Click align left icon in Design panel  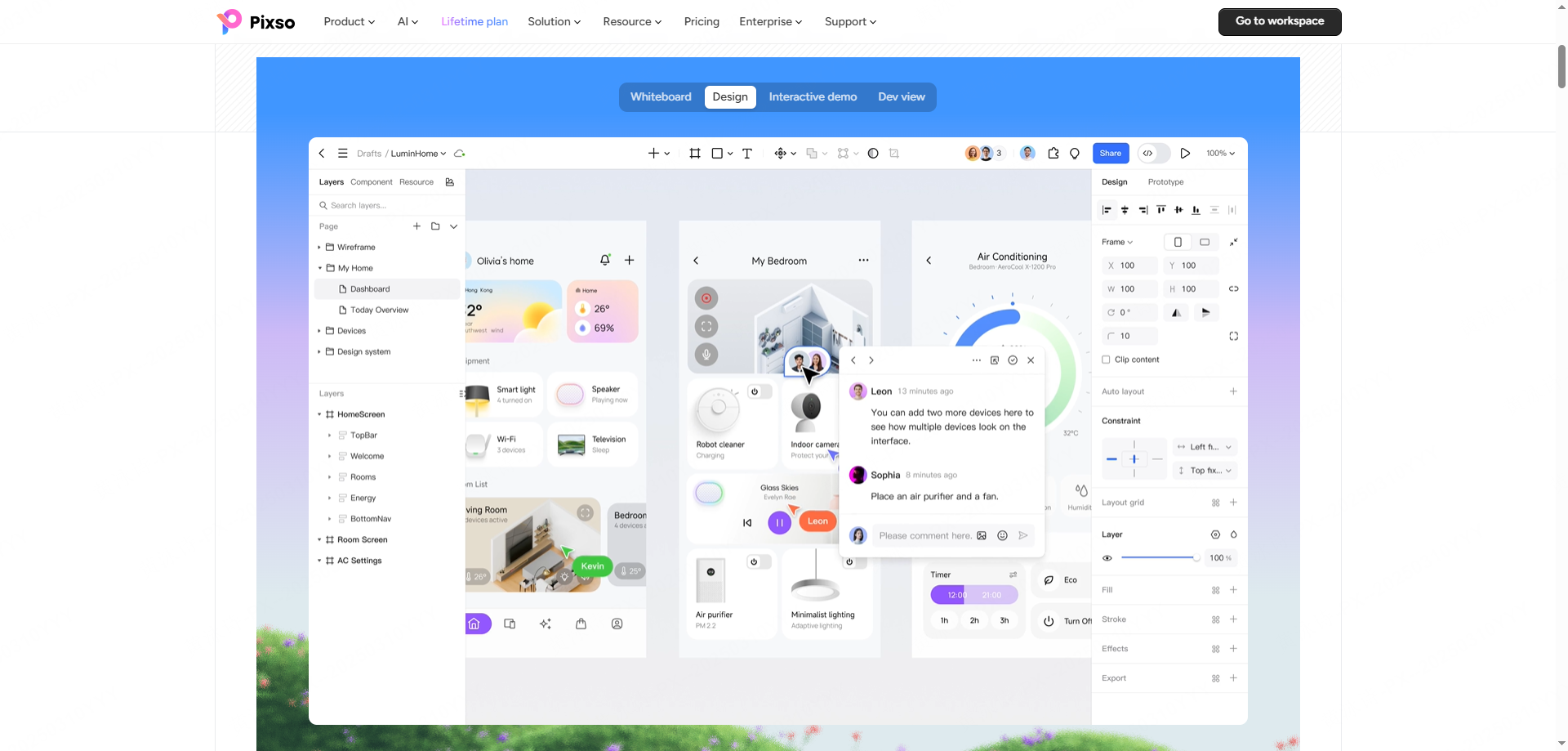tap(1107, 210)
